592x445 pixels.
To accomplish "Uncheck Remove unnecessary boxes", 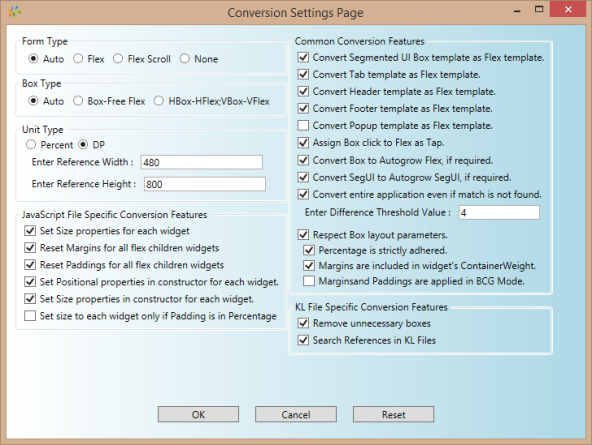I will coord(303,323).
